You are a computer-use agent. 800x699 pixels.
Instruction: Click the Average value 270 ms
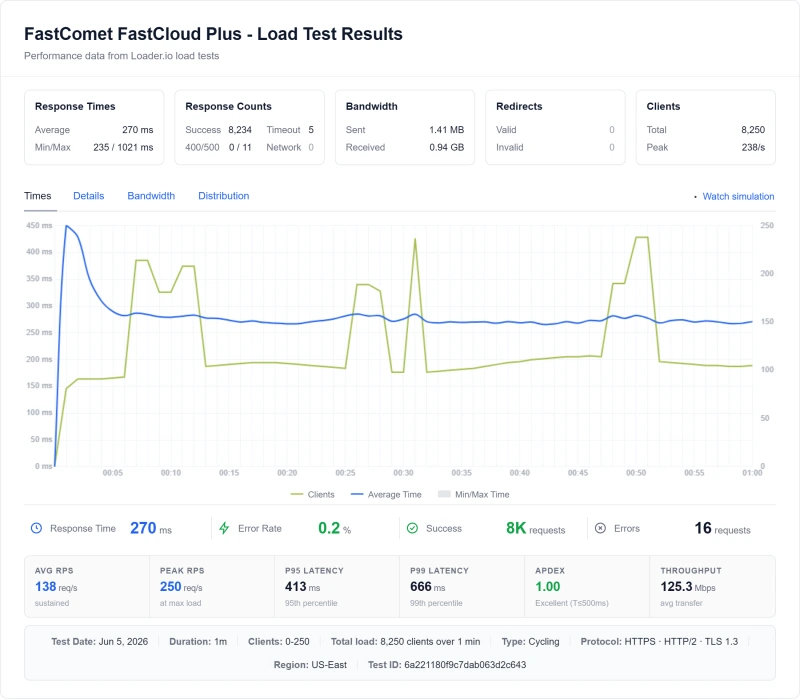pyautogui.click(x=138, y=130)
